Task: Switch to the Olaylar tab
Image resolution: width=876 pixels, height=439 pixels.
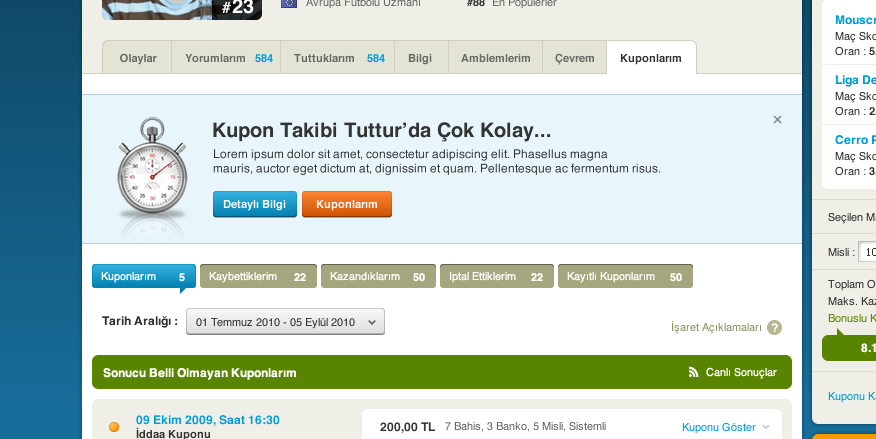Action: click(138, 59)
